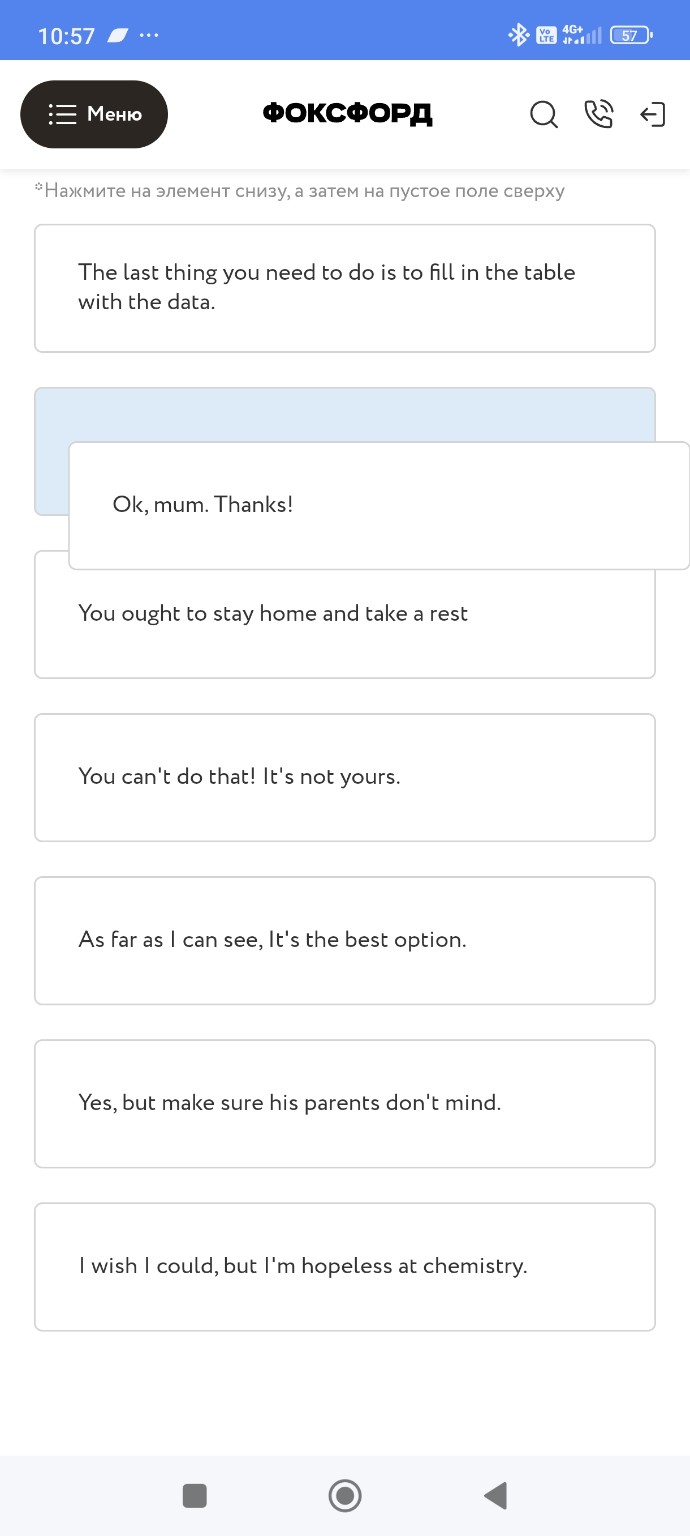Tap "Yes, but make sure" answer card
690x1536 pixels.
pos(345,1103)
